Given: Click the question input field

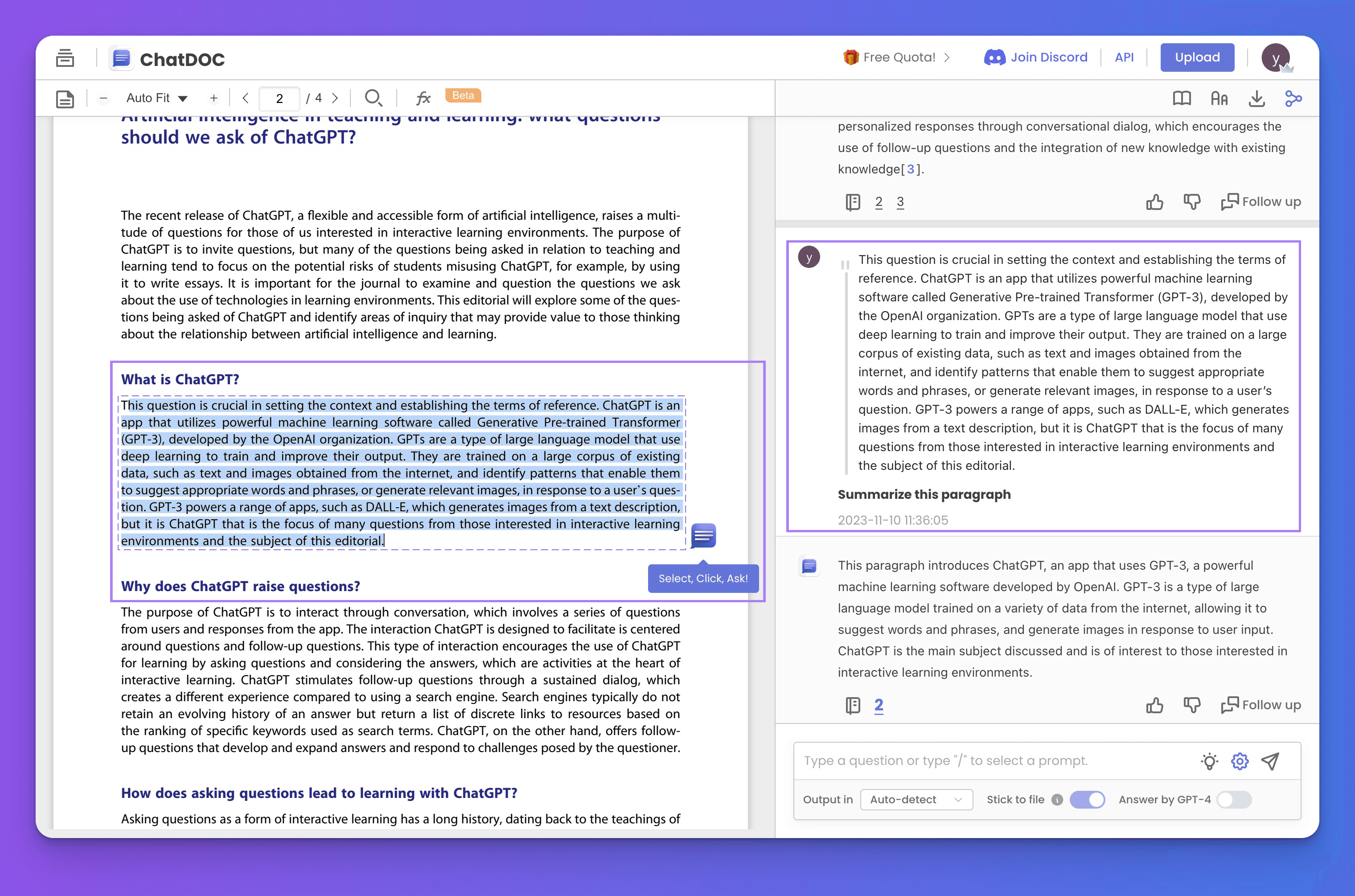Looking at the screenshot, I should click(994, 760).
